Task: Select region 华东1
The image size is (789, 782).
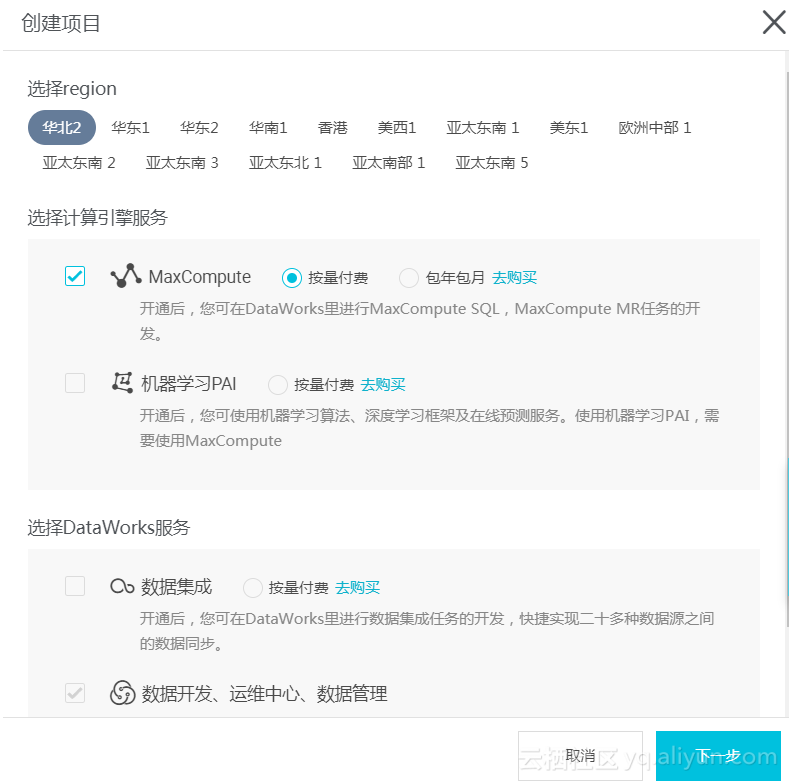Action: click(x=130, y=127)
